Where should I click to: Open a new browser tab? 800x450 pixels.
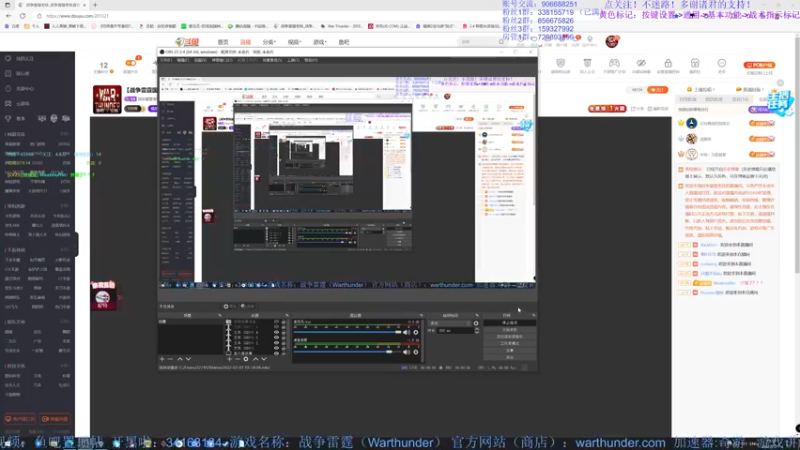pyautogui.click(x=95, y=5)
